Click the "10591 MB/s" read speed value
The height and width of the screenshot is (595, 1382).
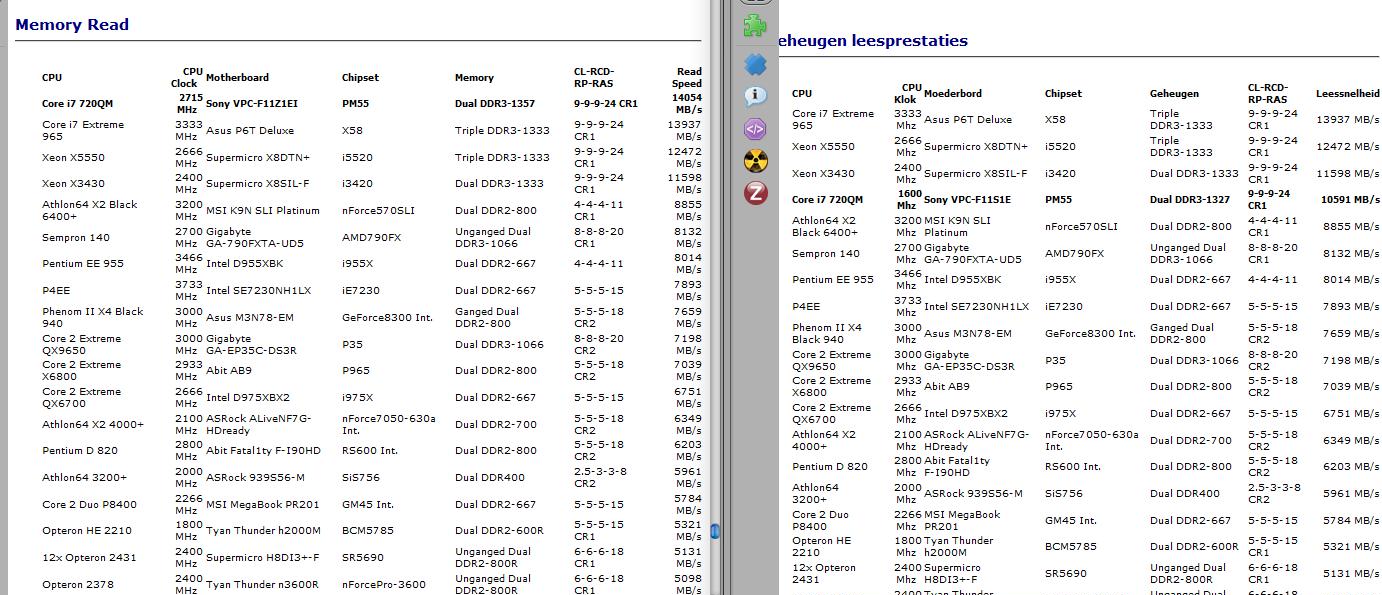coord(1350,200)
